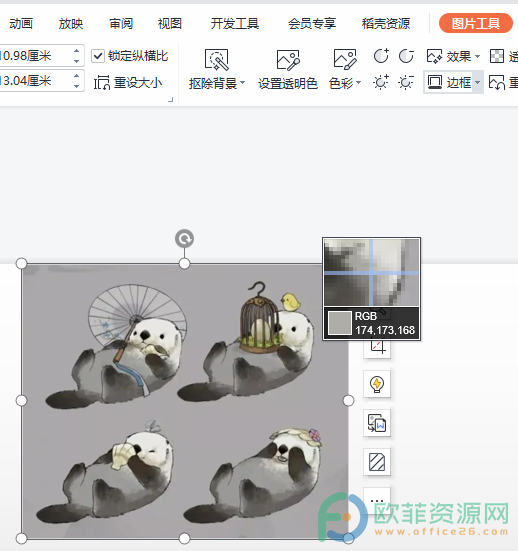The height and width of the screenshot is (551, 518).
Task: Click the height field showing 0.98厘米
Action: pyautogui.click(x=35, y=56)
